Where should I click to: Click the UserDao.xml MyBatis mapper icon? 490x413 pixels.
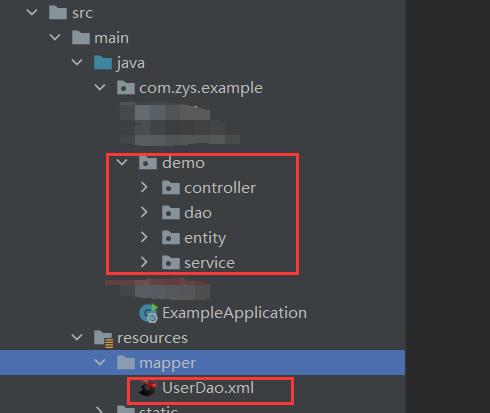coord(148,388)
